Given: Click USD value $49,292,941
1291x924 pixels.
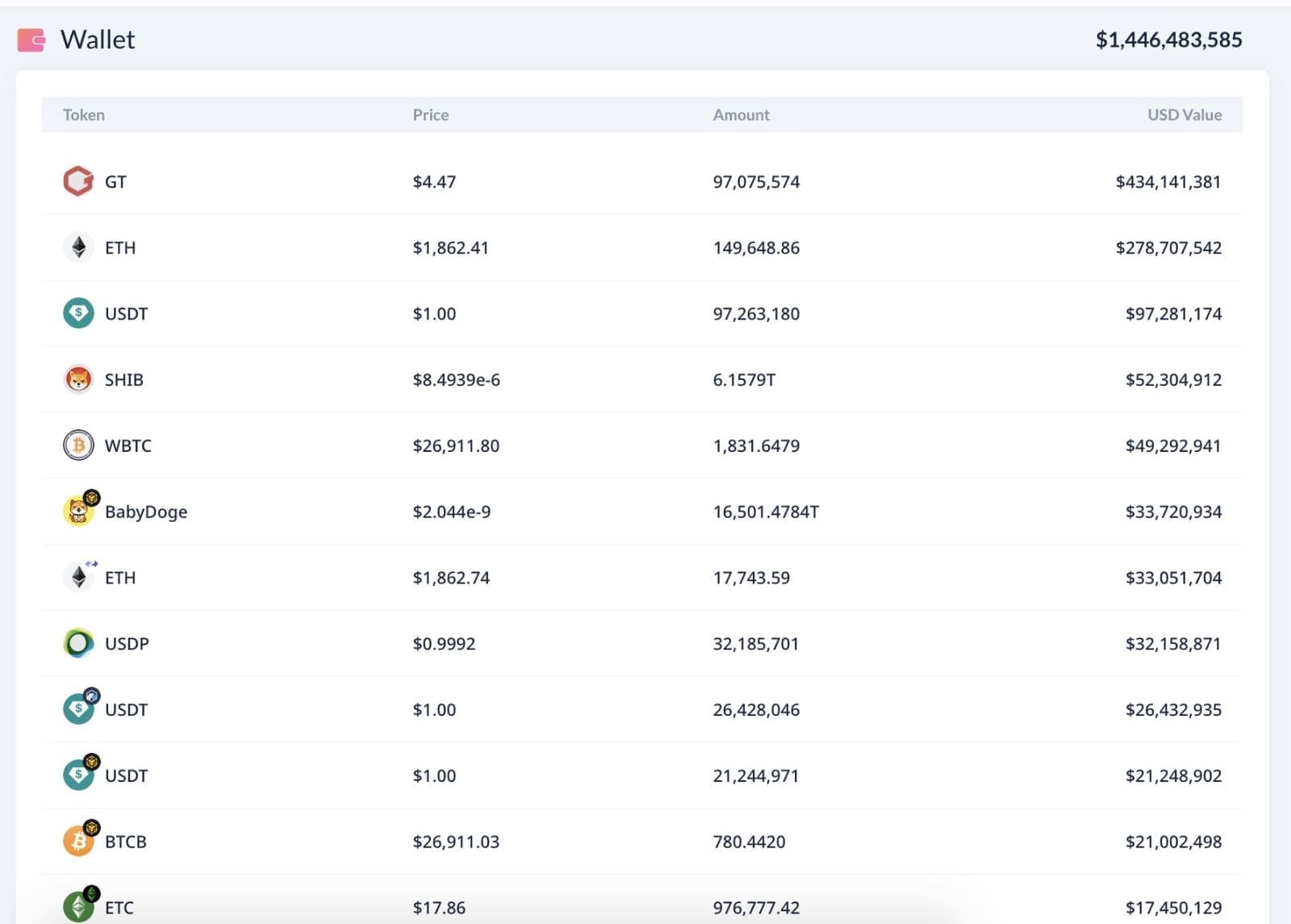Looking at the screenshot, I should click(x=1173, y=445).
